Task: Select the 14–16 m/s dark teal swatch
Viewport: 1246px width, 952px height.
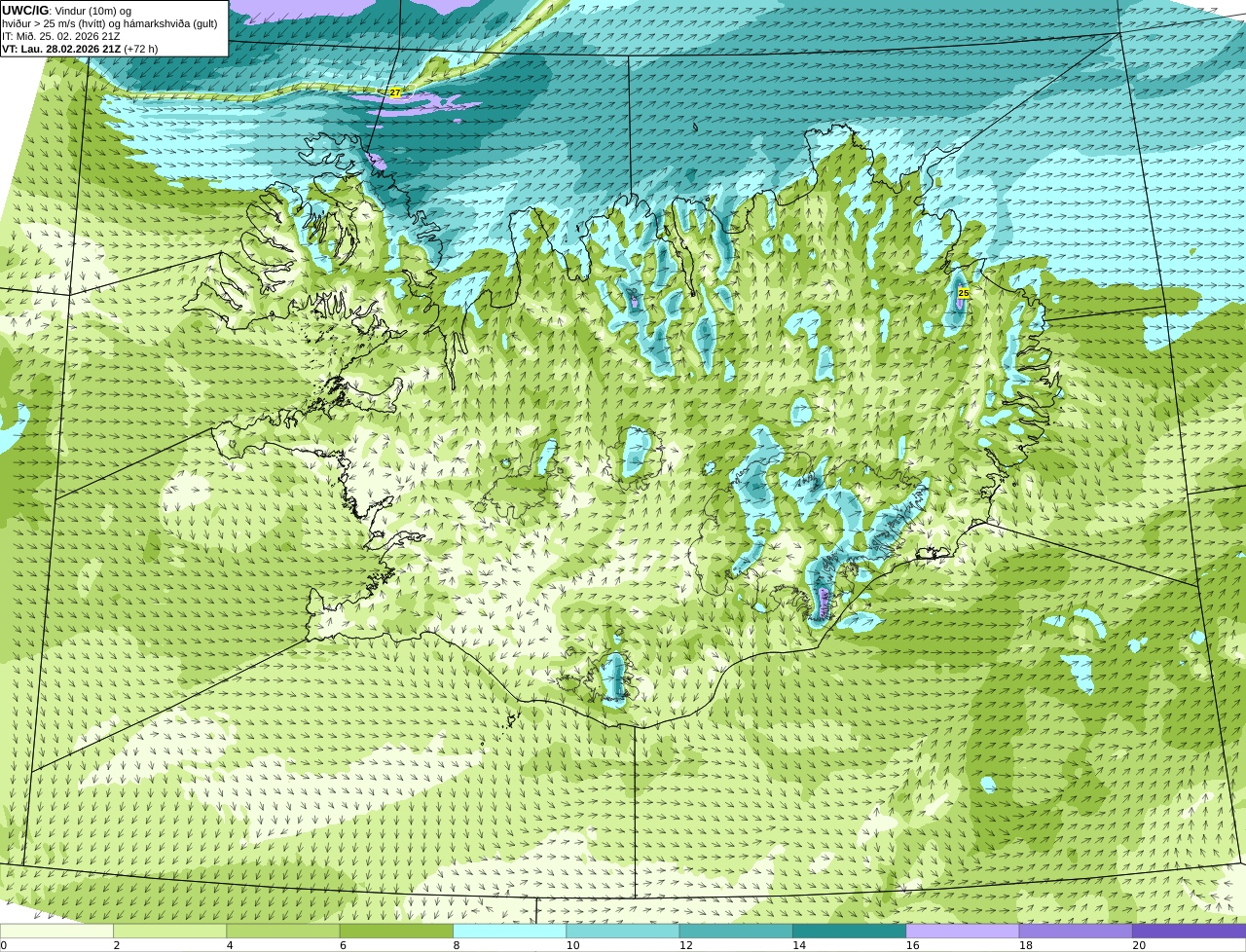Action: coord(849,931)
